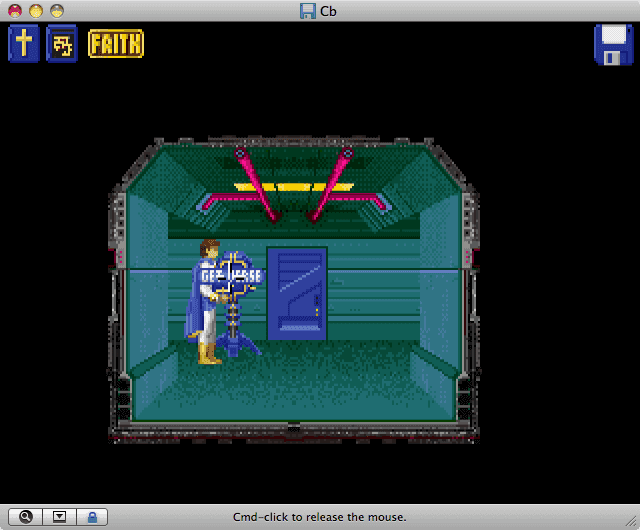
Task: Click the yellow FAITH meter badge
Action: (x=116, y=43)
